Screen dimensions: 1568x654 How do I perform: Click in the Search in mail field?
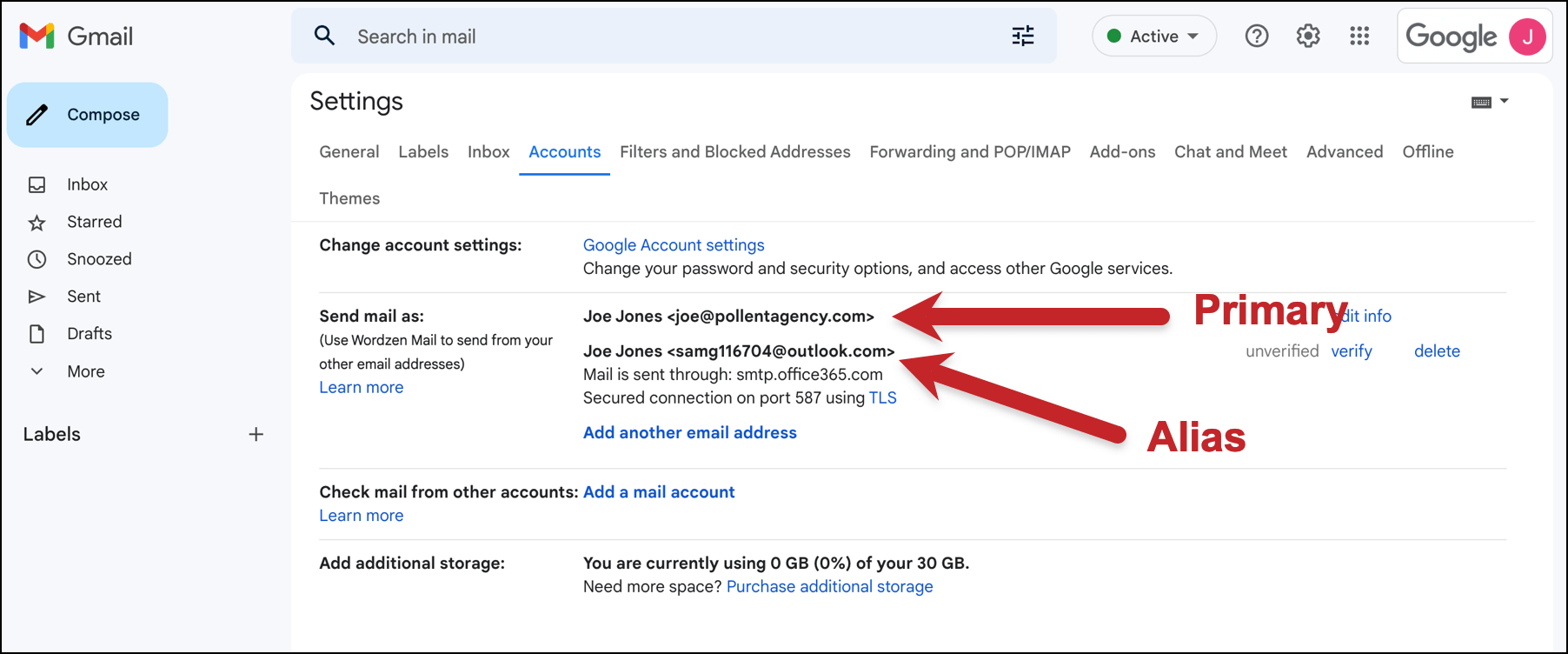point(674,36)
